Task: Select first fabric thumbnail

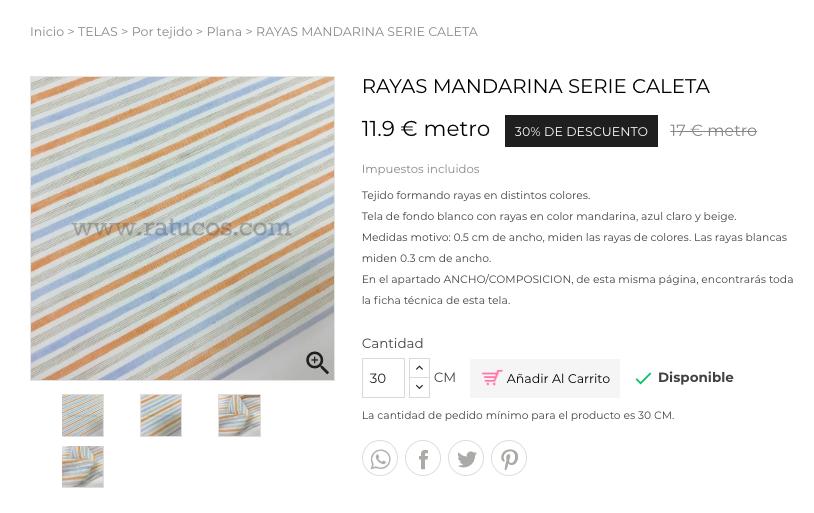Action: 83,415
